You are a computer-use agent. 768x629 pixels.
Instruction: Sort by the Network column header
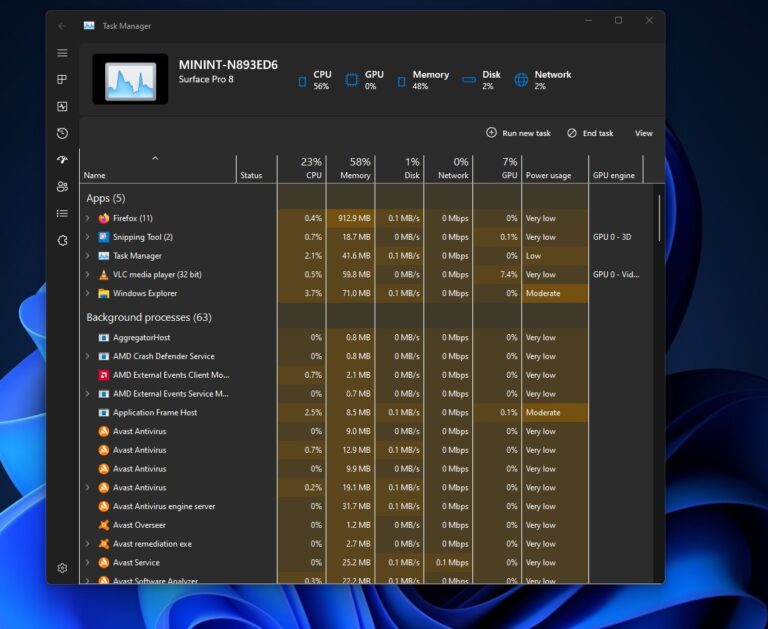pos(449,169)
